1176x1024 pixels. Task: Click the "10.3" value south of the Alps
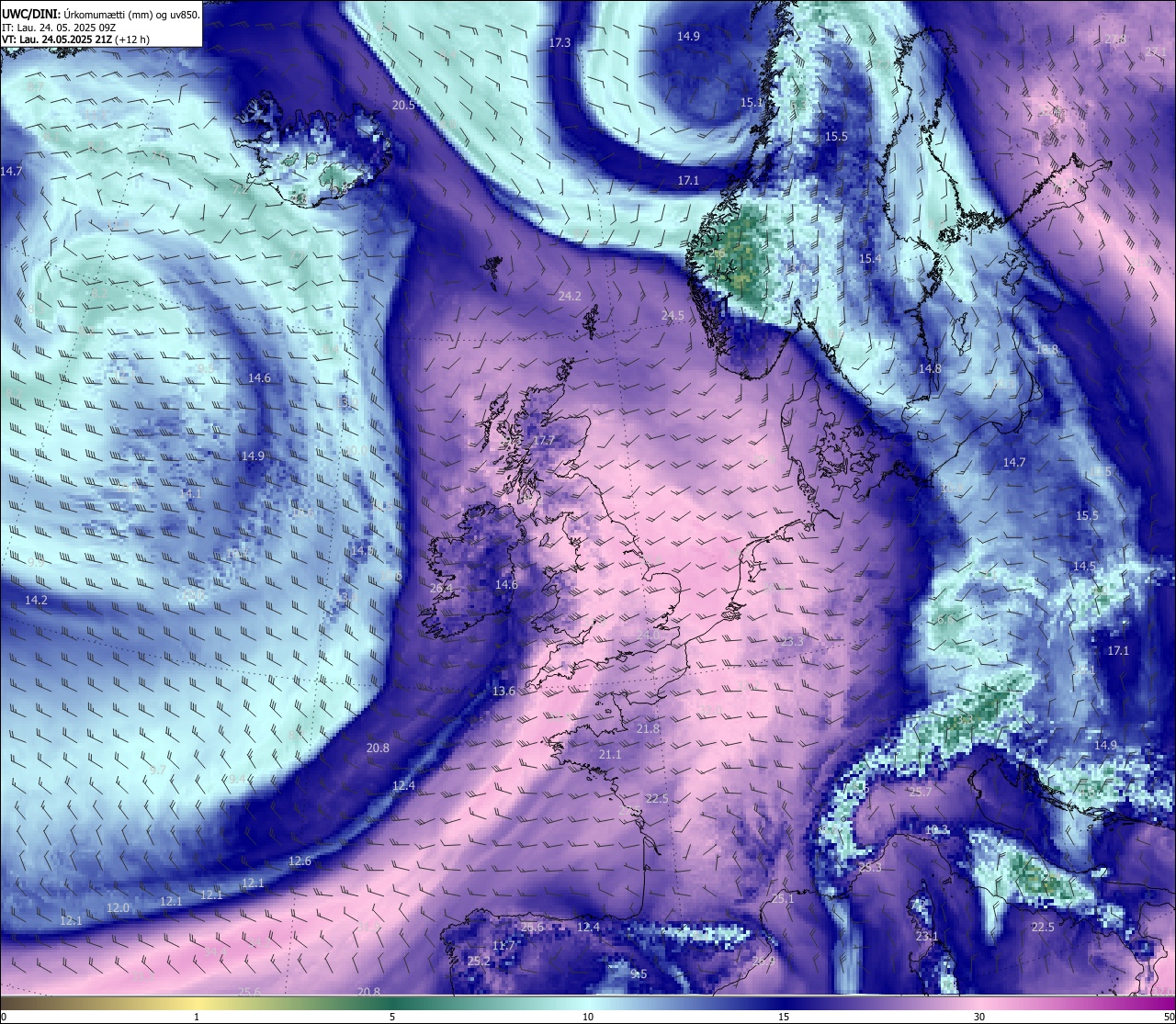937,831
